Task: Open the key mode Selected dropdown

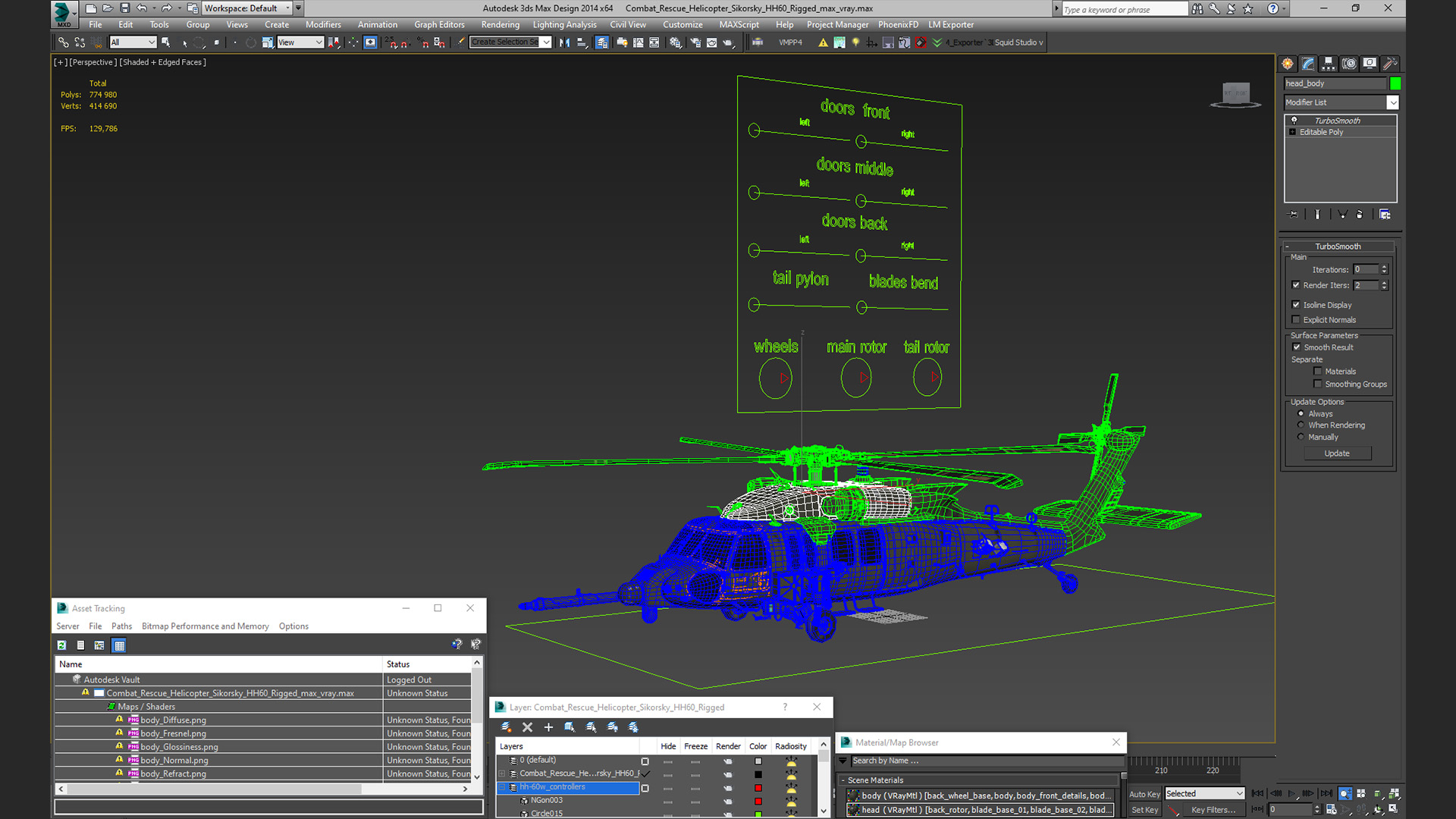Action: coord(1205,794)
